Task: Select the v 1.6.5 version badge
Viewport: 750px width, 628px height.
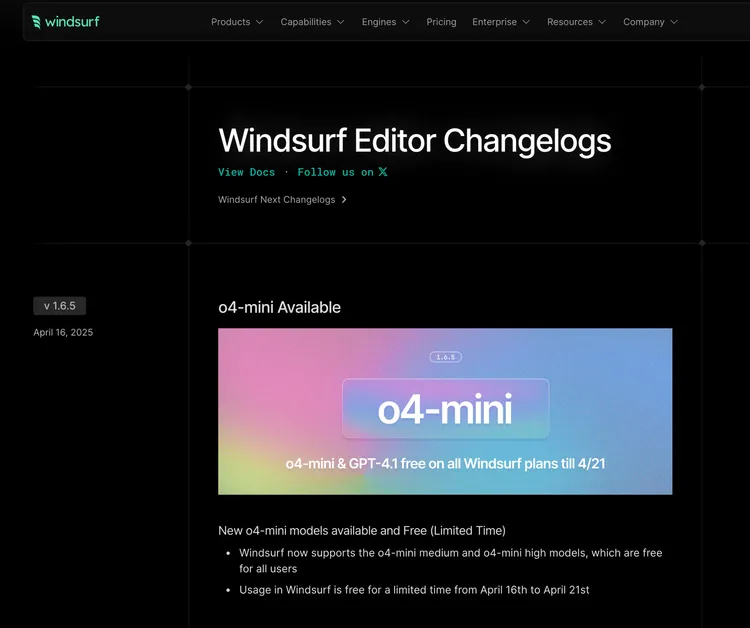Action: (66, 306)
